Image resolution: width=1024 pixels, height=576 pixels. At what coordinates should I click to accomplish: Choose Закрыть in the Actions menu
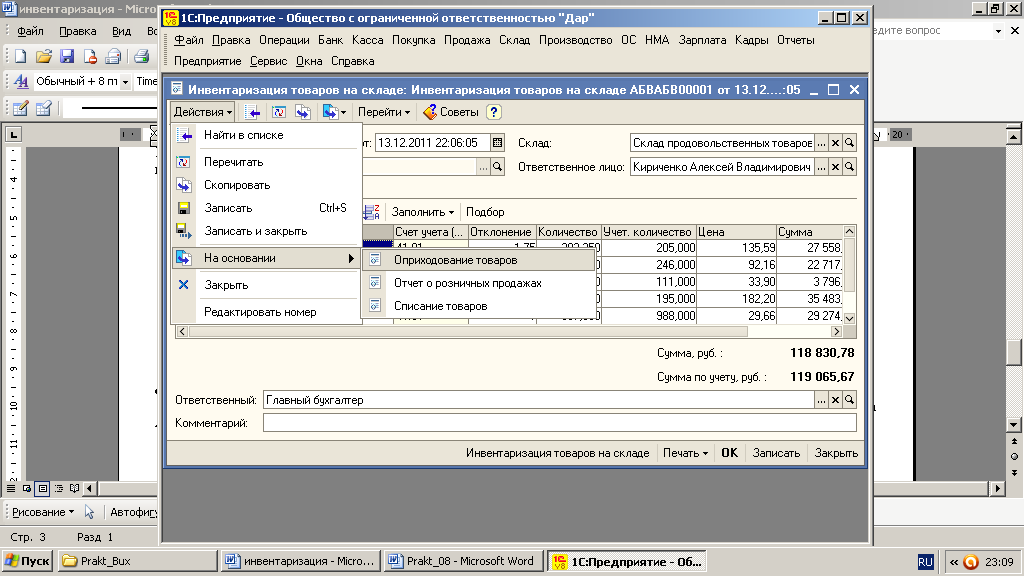click(266, 285)
